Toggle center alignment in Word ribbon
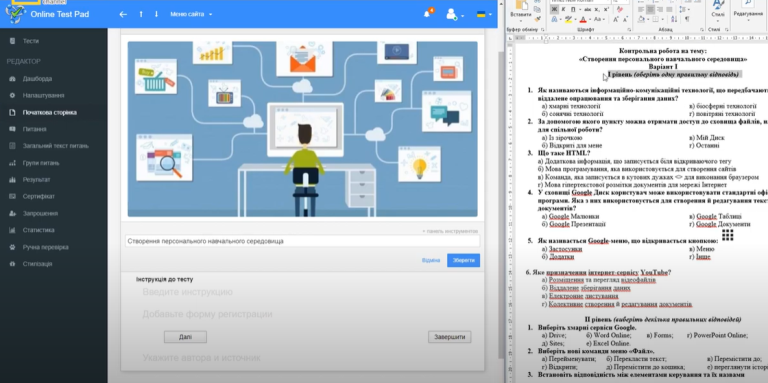 point(650,9)
